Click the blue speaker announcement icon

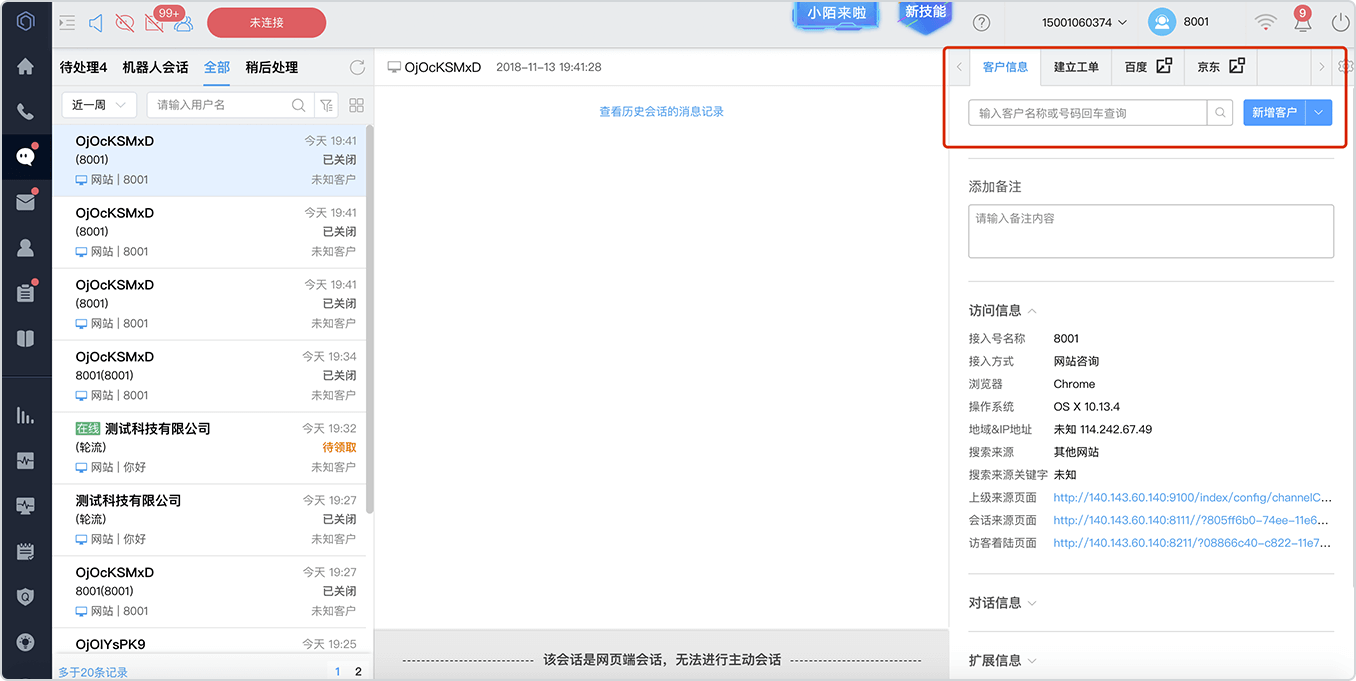[x=96, y=22]
